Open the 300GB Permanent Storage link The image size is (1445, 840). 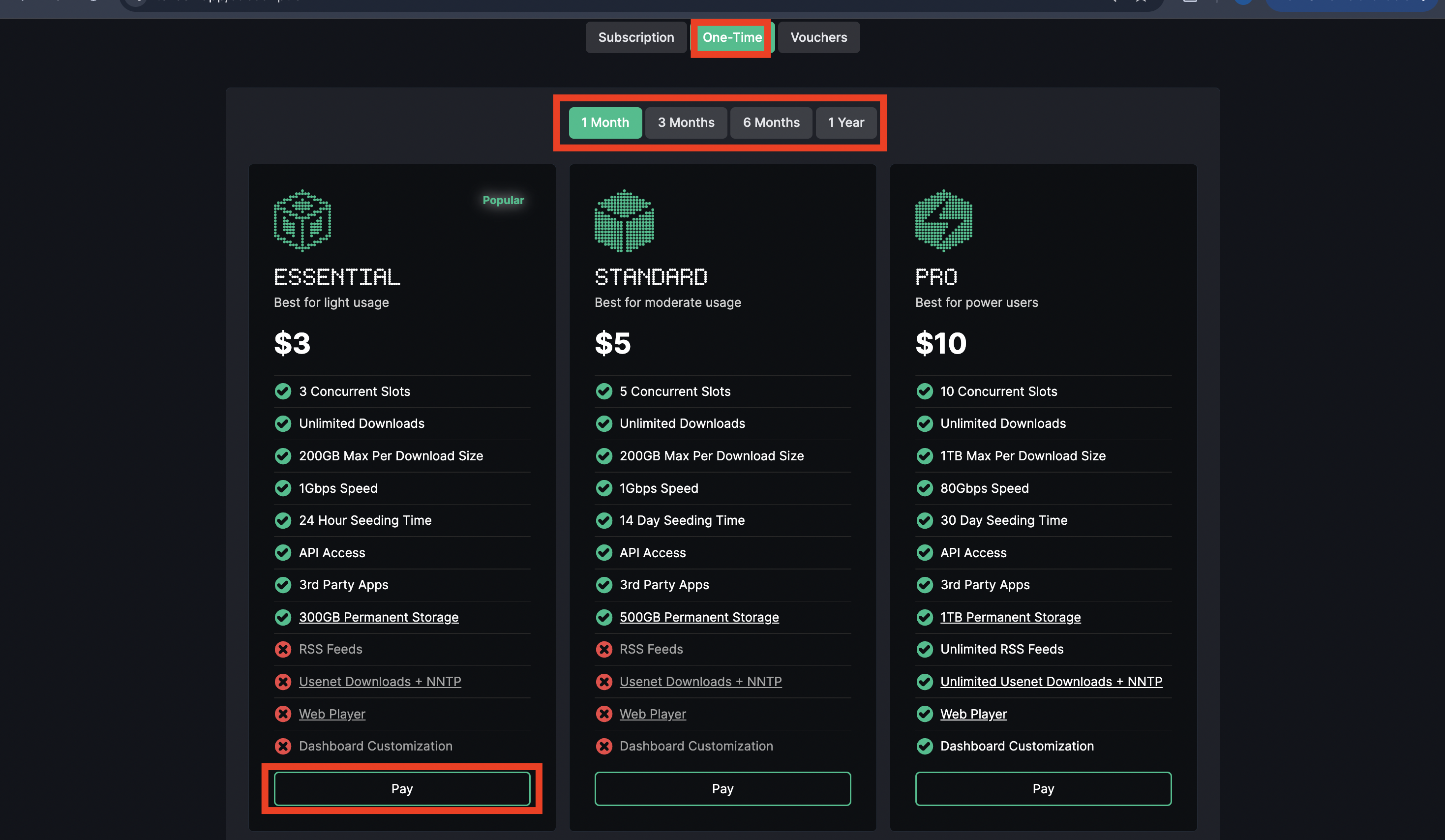point(378,617)
